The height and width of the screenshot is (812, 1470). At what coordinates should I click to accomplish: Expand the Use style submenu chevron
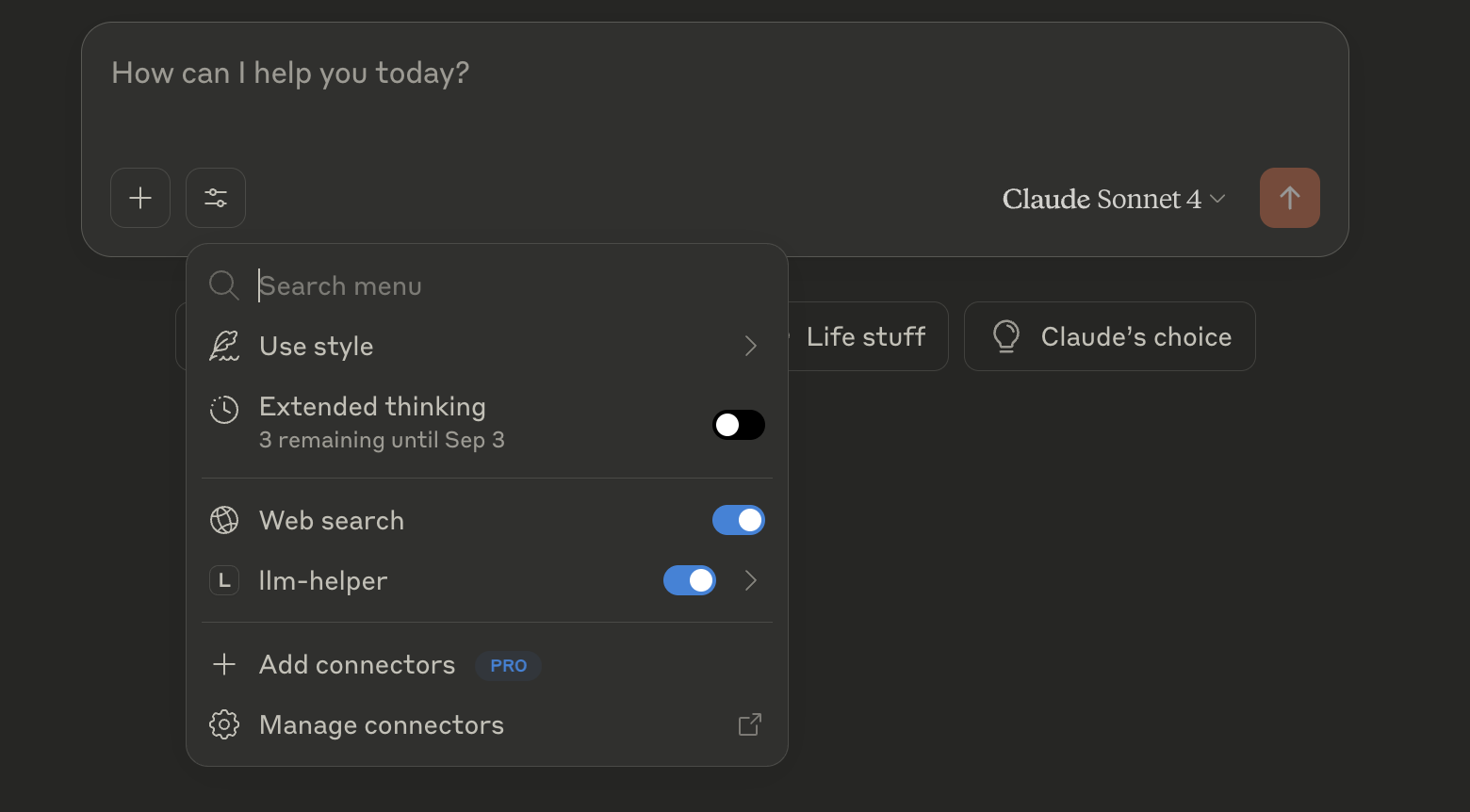(x=751, y=346)
